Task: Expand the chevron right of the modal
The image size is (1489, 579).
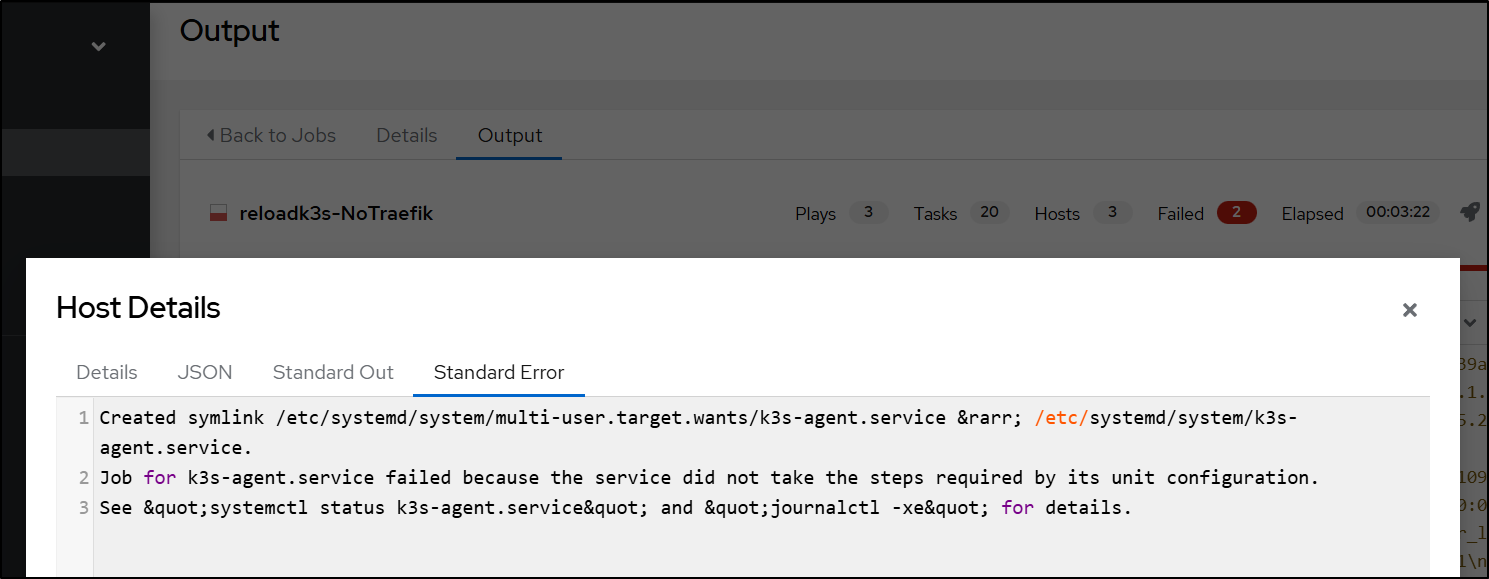Action: [x=1470, y=322]
